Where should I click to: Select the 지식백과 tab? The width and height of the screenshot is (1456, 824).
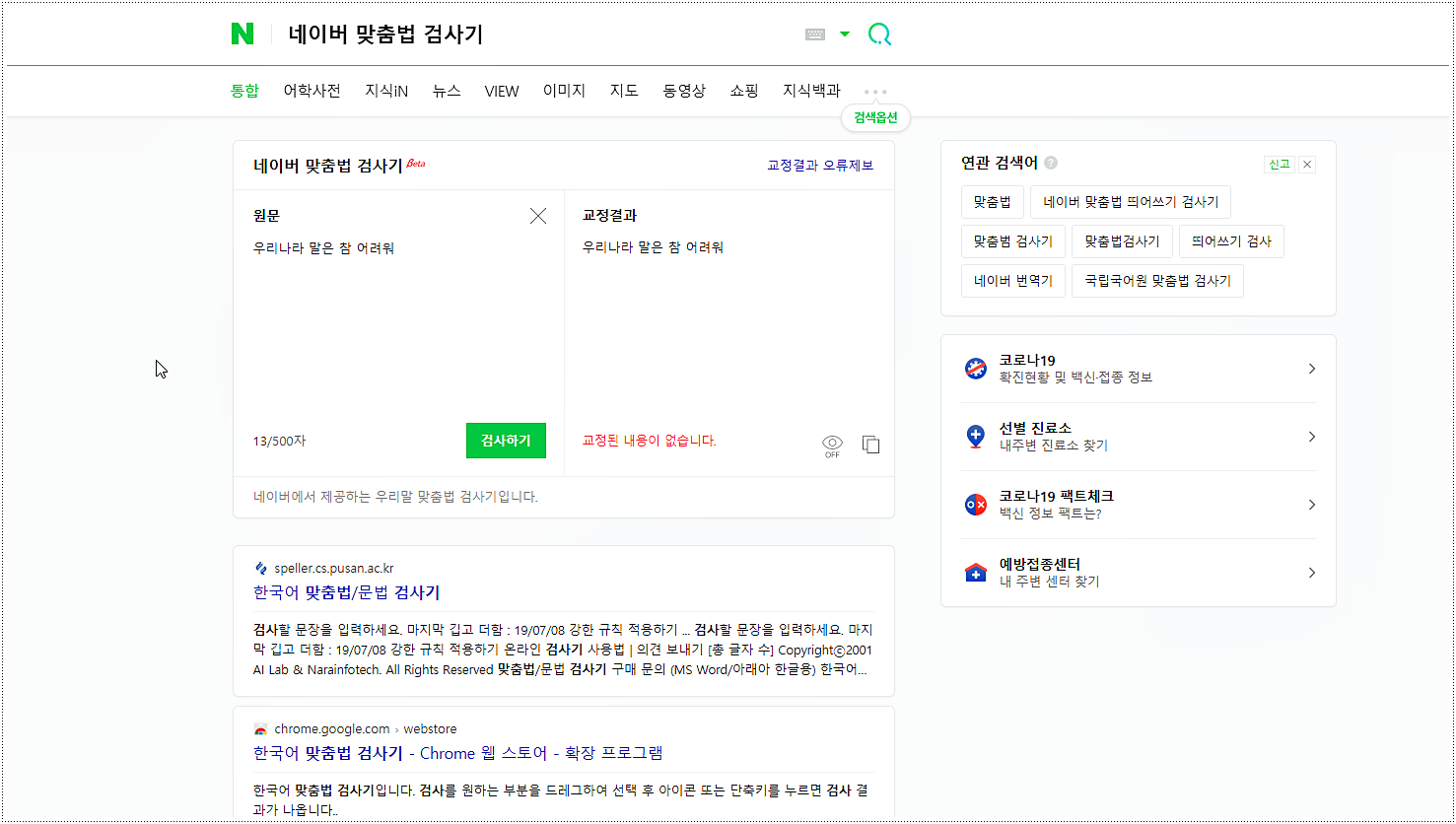[x=811, y=91]
